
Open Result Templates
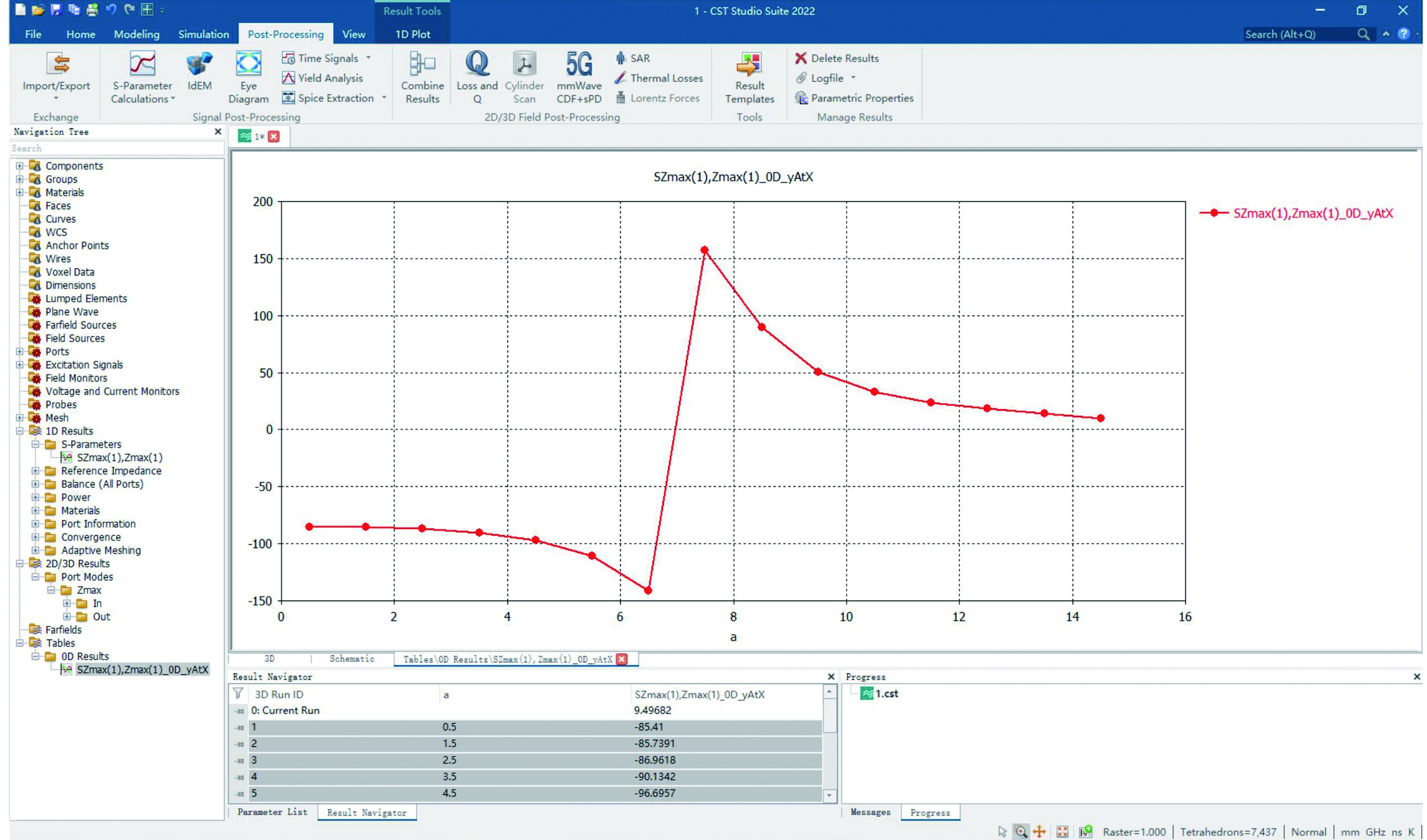coord(749,78)
